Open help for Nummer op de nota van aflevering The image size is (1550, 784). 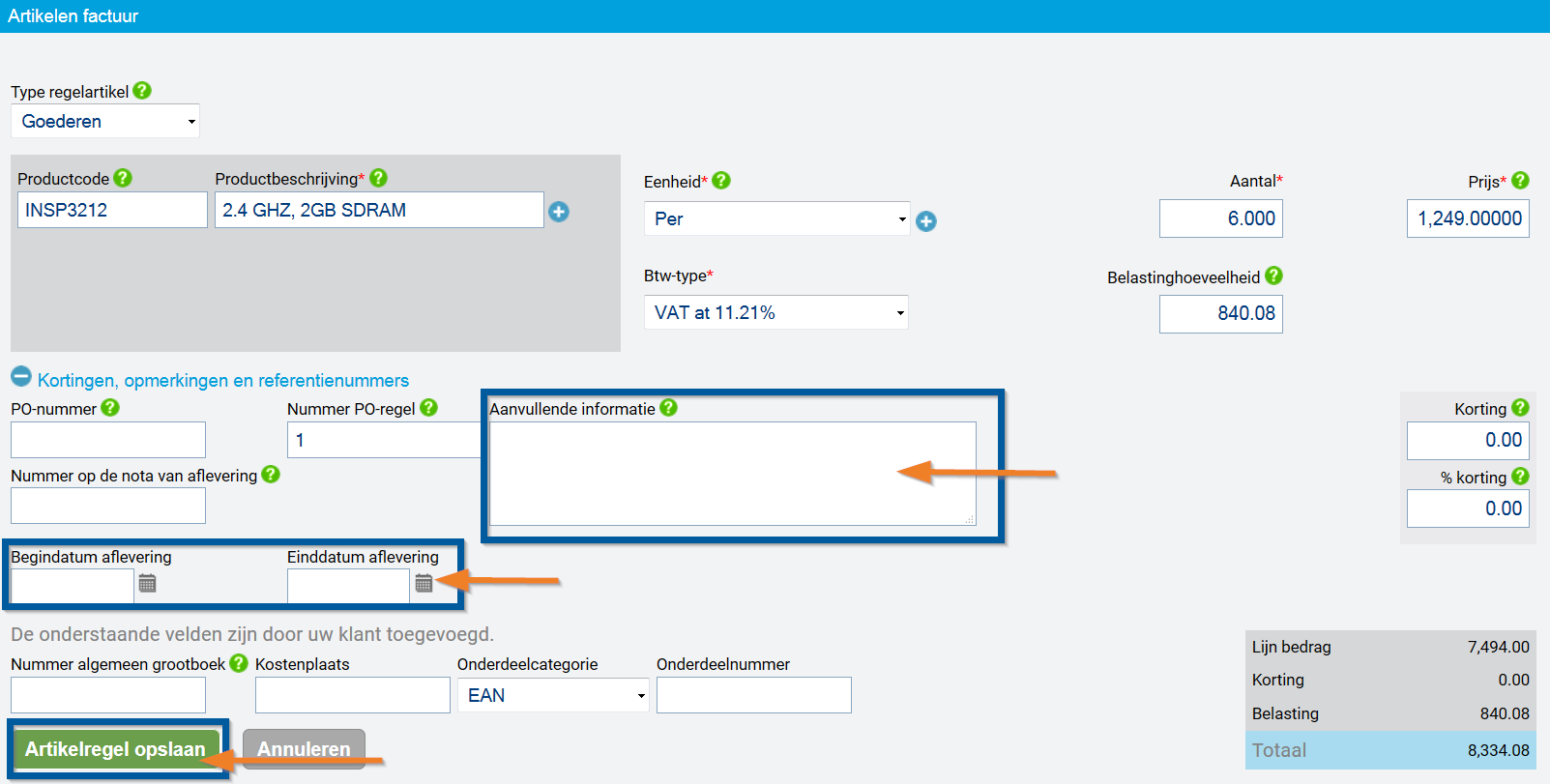click(271, 475)
